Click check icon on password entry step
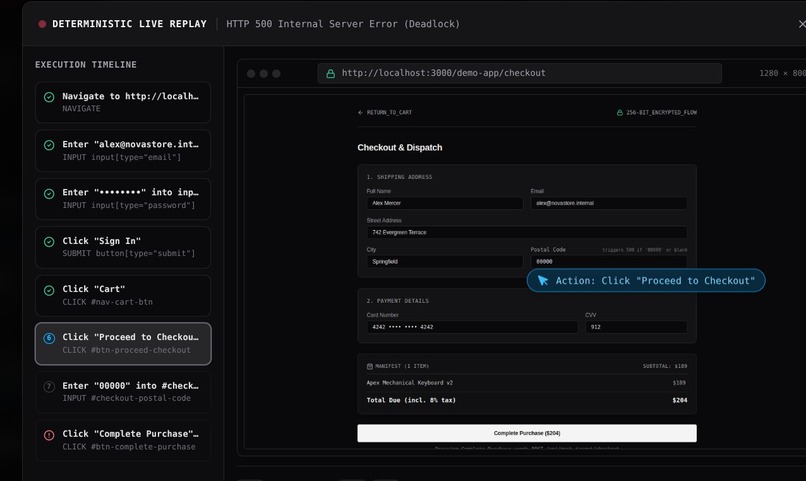The height and width of the screenshot is (481, 806). [x=49, y=194]
